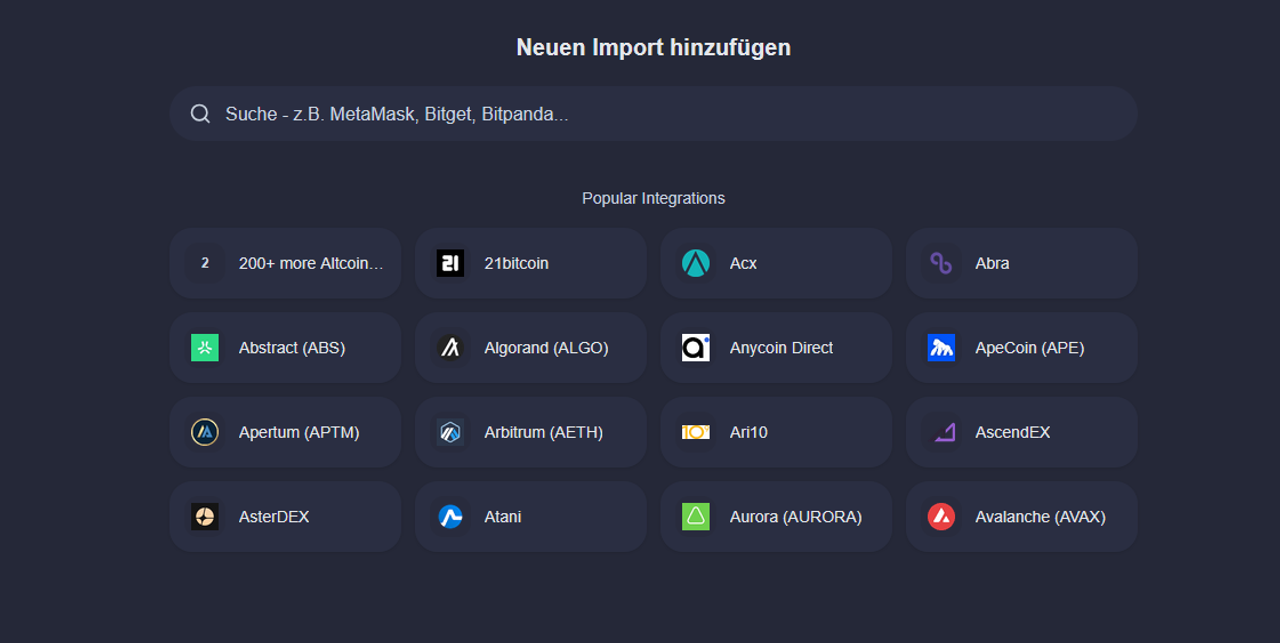Click the Anycoin Direct logo icon
Screen dimensions: 1280x643
click(695, 348)
